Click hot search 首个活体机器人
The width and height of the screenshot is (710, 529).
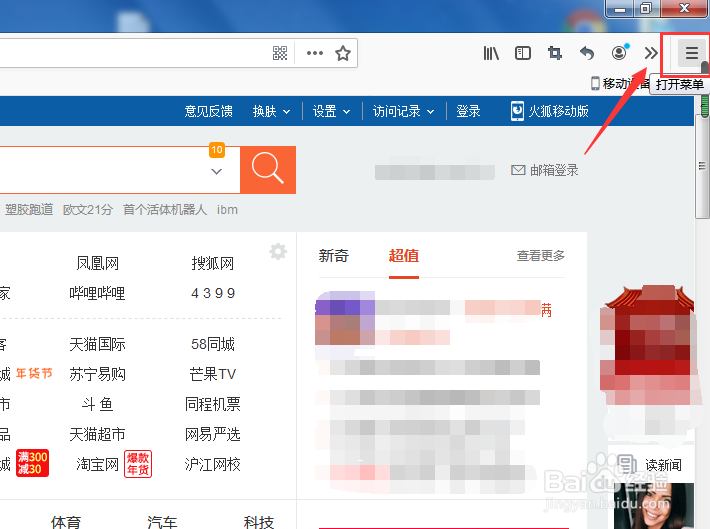point(165,210)
